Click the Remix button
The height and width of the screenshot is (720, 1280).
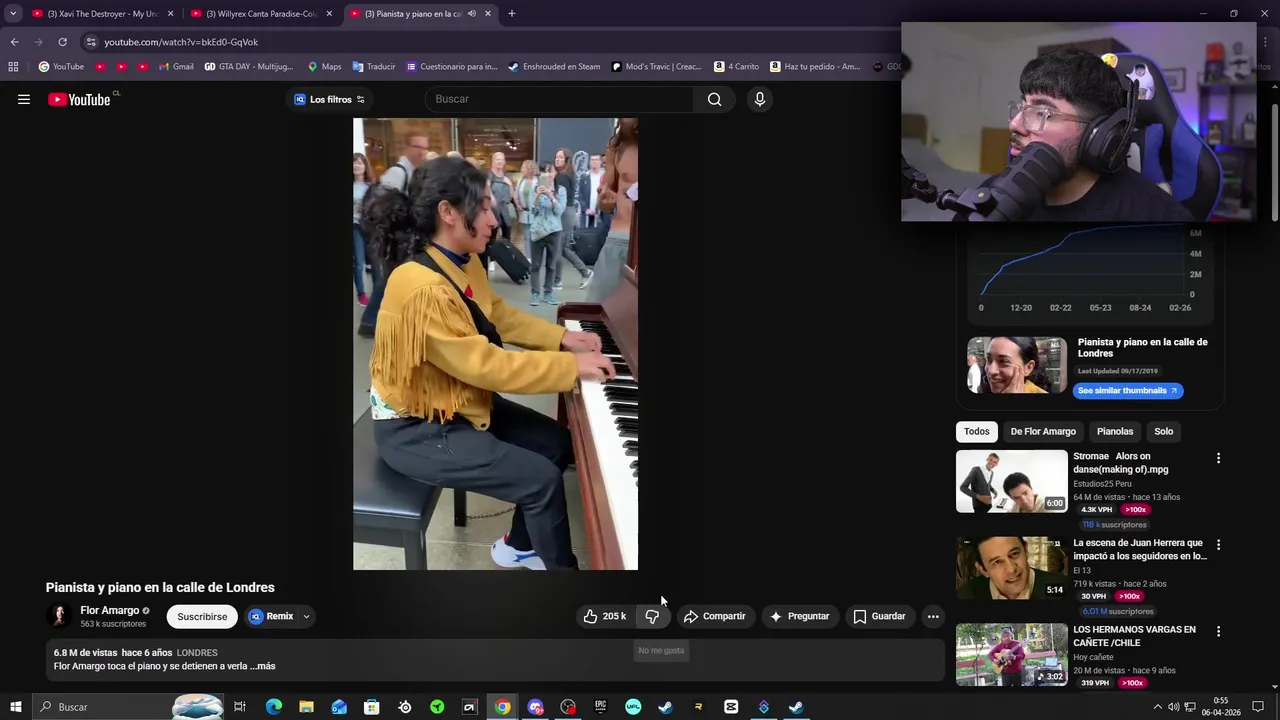tap(271, 616)
